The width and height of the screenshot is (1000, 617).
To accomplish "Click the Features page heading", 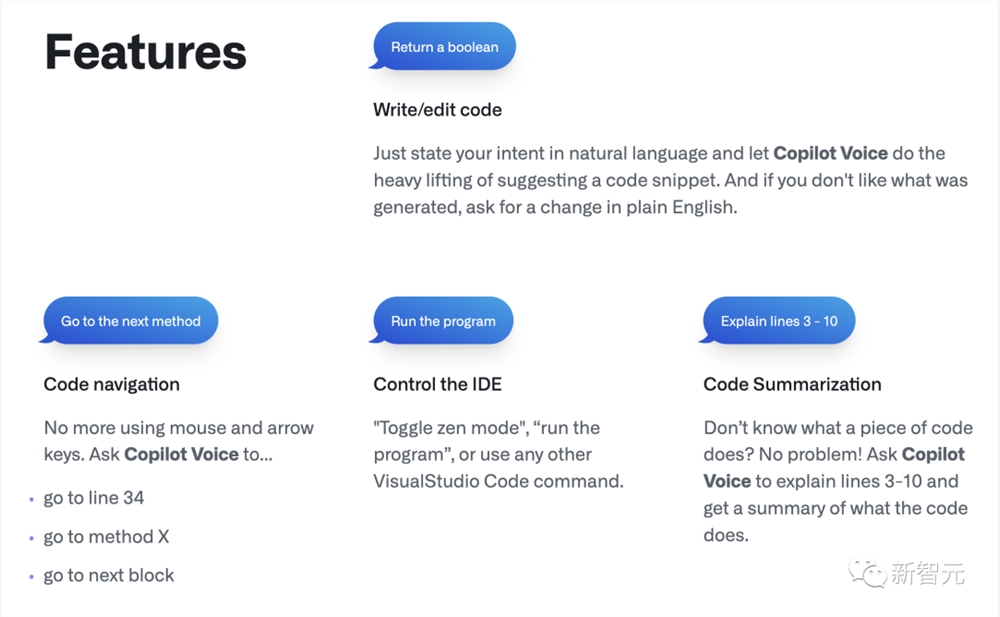I will coord(145,52).
